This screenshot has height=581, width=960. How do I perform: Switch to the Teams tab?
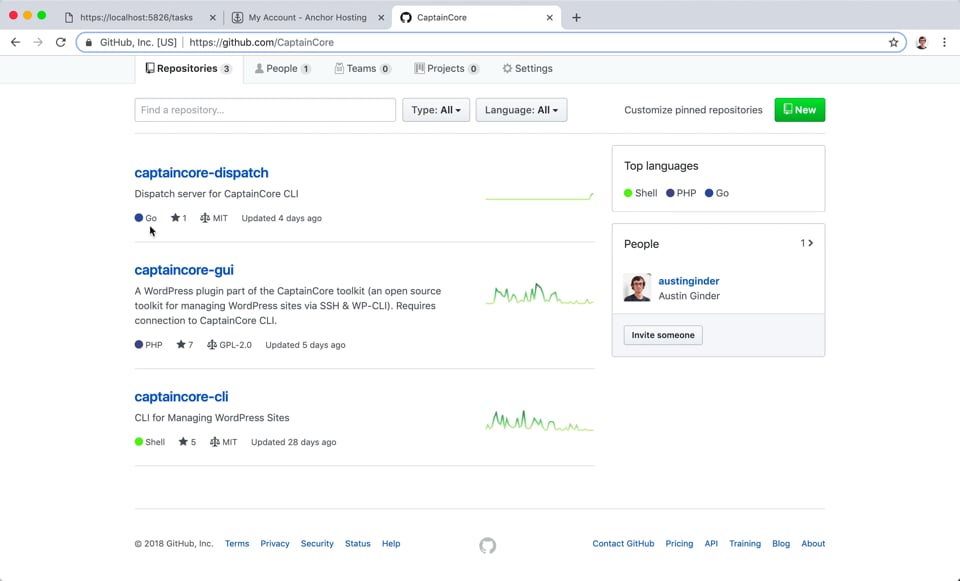point(362,69)
